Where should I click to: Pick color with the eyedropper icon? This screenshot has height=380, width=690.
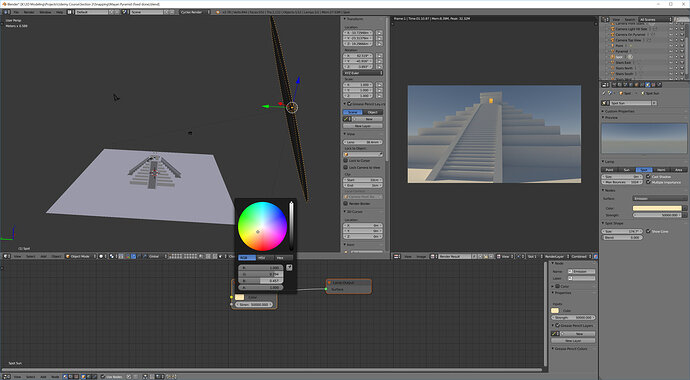coord(289,267)
